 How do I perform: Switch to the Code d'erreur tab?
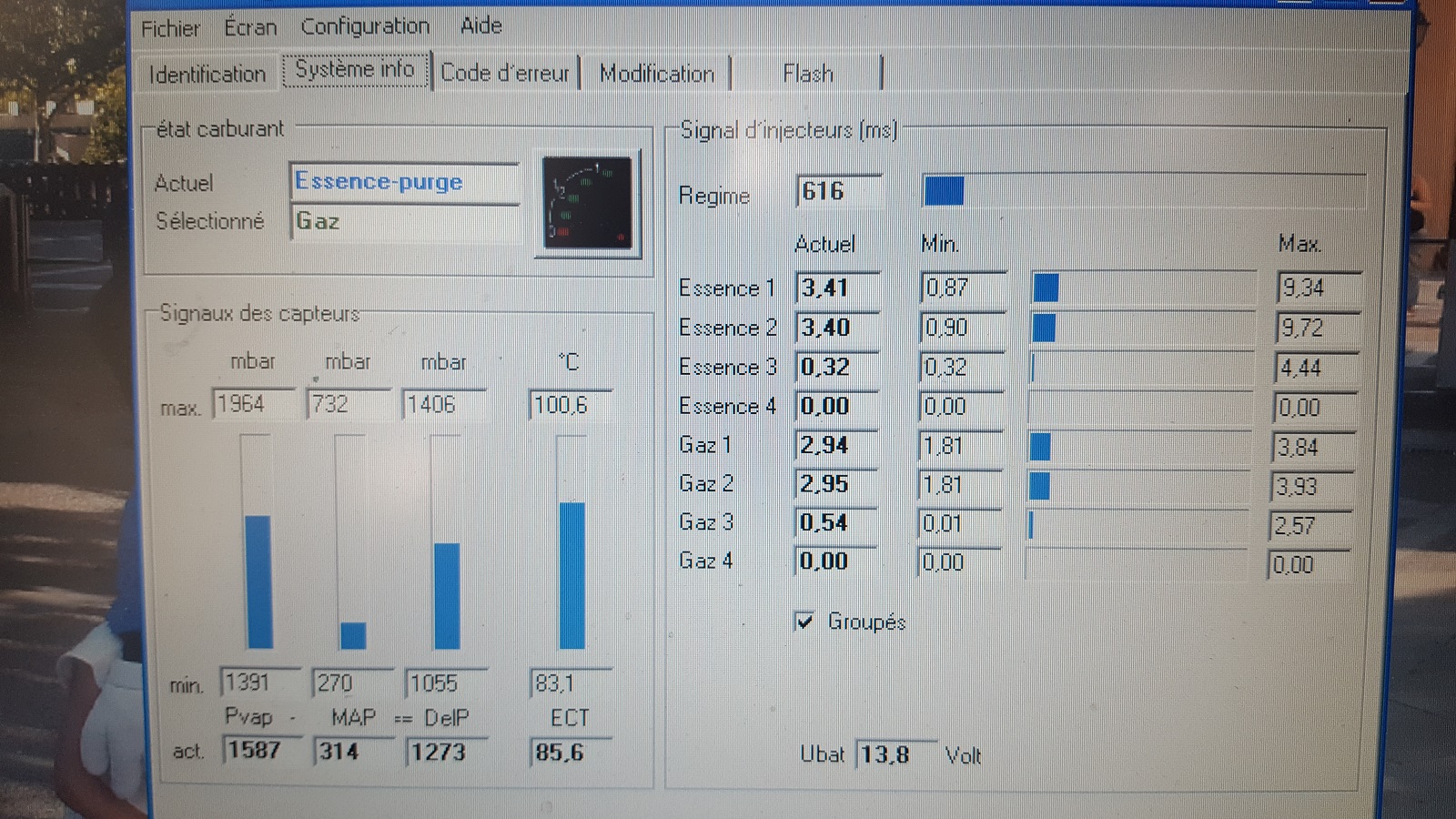click(x=504, y=73)
